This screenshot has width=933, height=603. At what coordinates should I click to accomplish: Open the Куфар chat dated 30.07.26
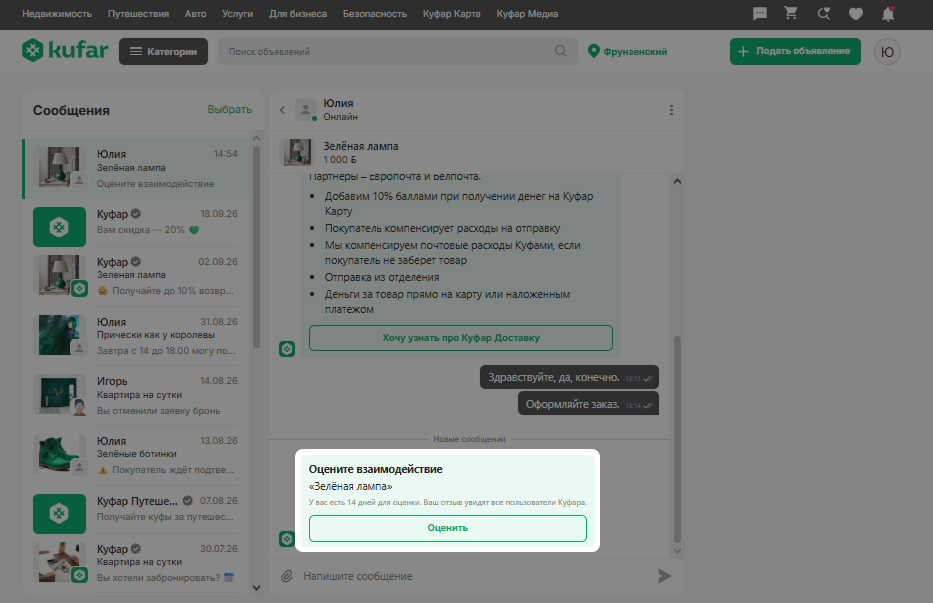[136, 561]
